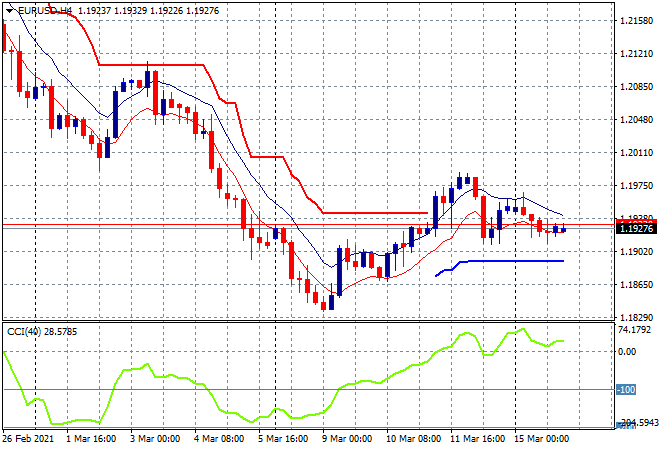This screenshot has height=450, width=660.
Task: Click the green CCI indicator line
Action: point(284,376)
